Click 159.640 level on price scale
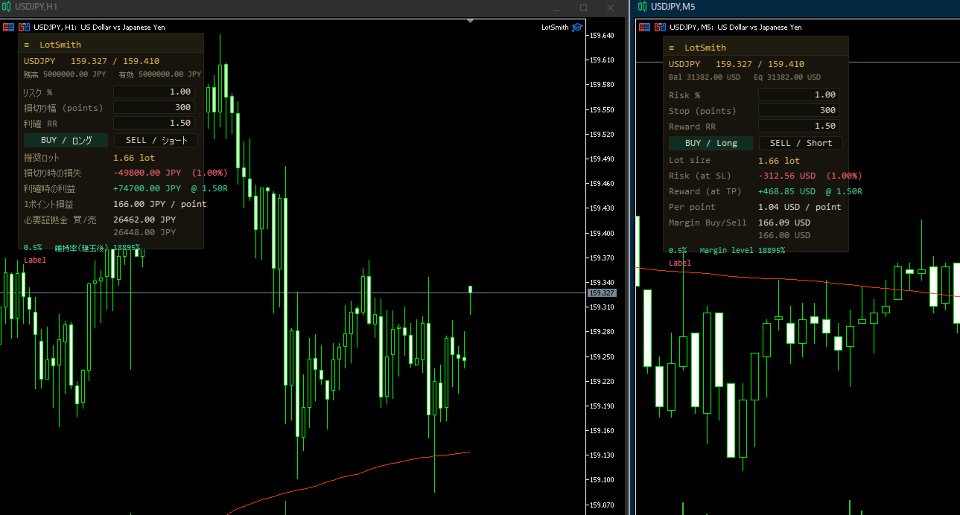 point(601,36)
